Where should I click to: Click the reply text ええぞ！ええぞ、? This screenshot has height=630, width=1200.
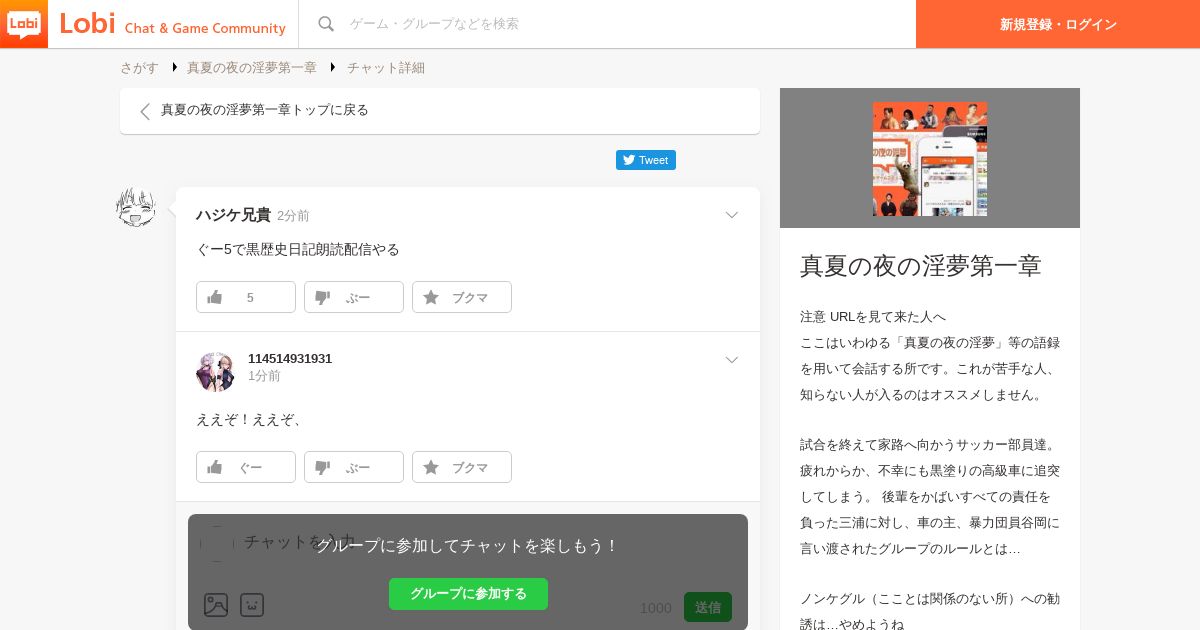point(250,420)
